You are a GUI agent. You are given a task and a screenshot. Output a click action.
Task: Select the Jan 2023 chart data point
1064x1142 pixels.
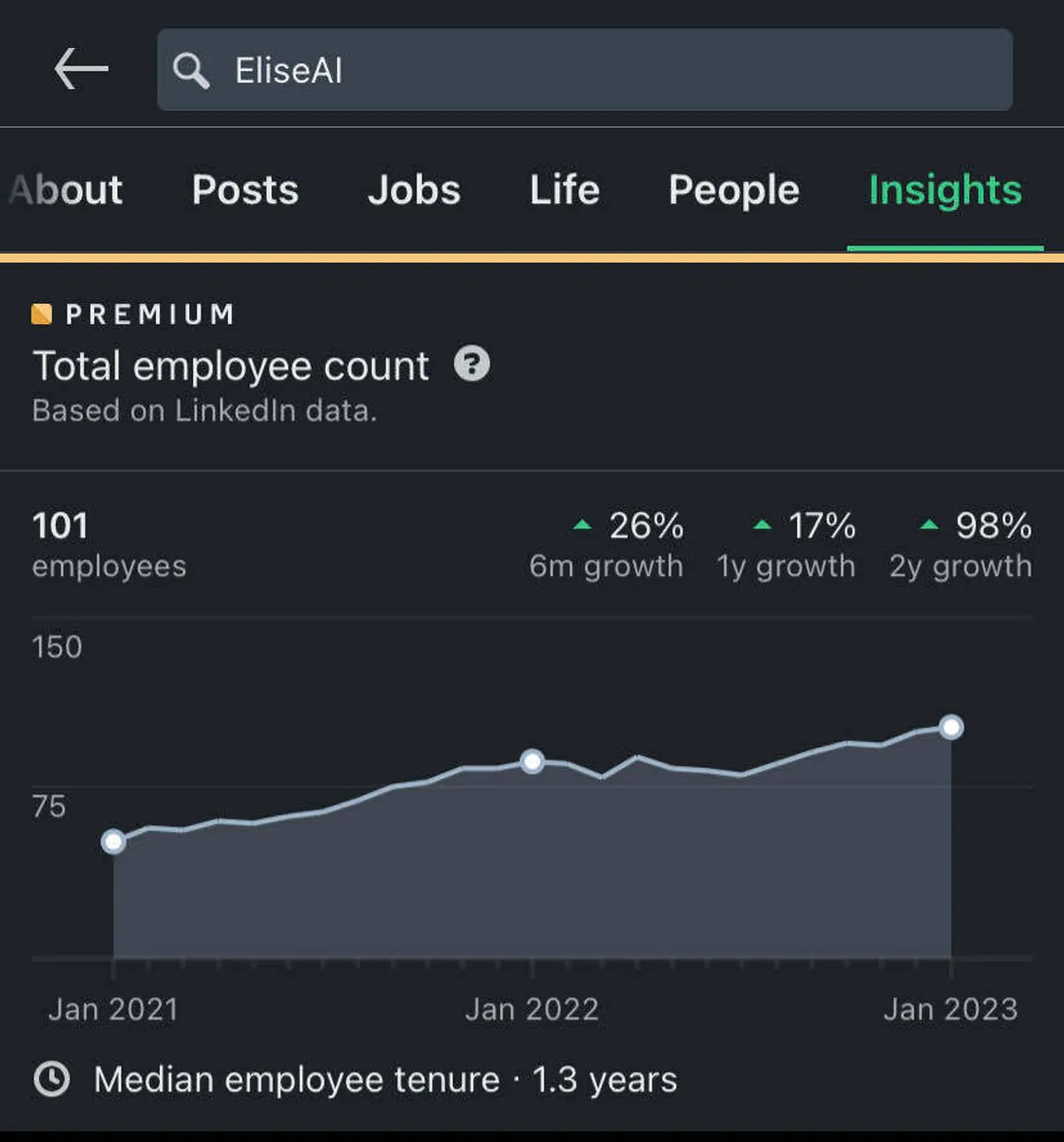click(951, 727)
